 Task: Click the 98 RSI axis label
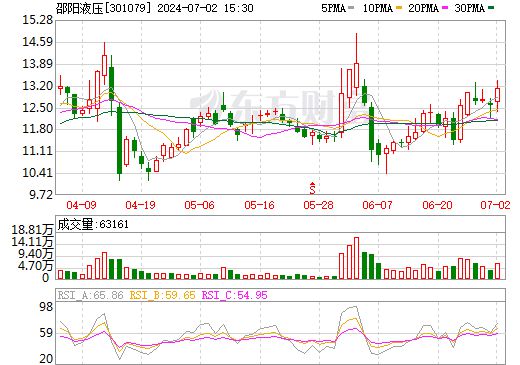point(46,307)
